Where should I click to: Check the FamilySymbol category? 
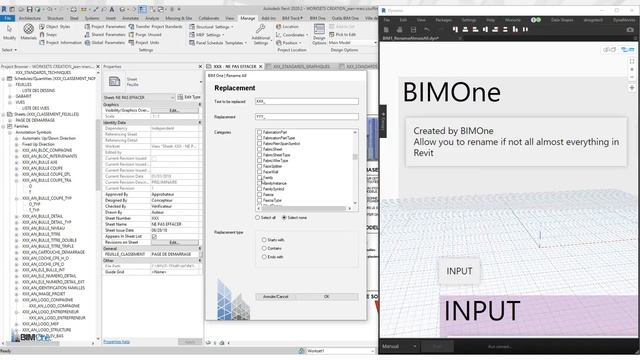[x=260, y=189]
